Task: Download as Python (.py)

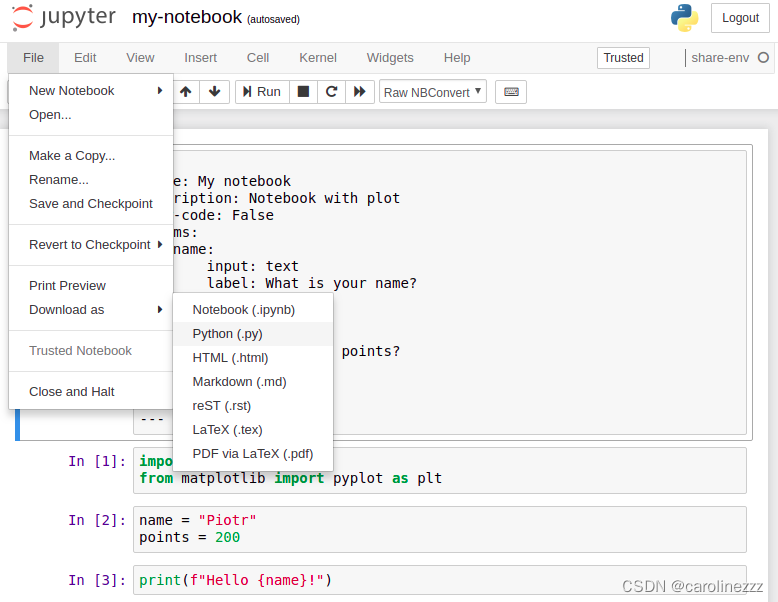Action: coord(253,334)
